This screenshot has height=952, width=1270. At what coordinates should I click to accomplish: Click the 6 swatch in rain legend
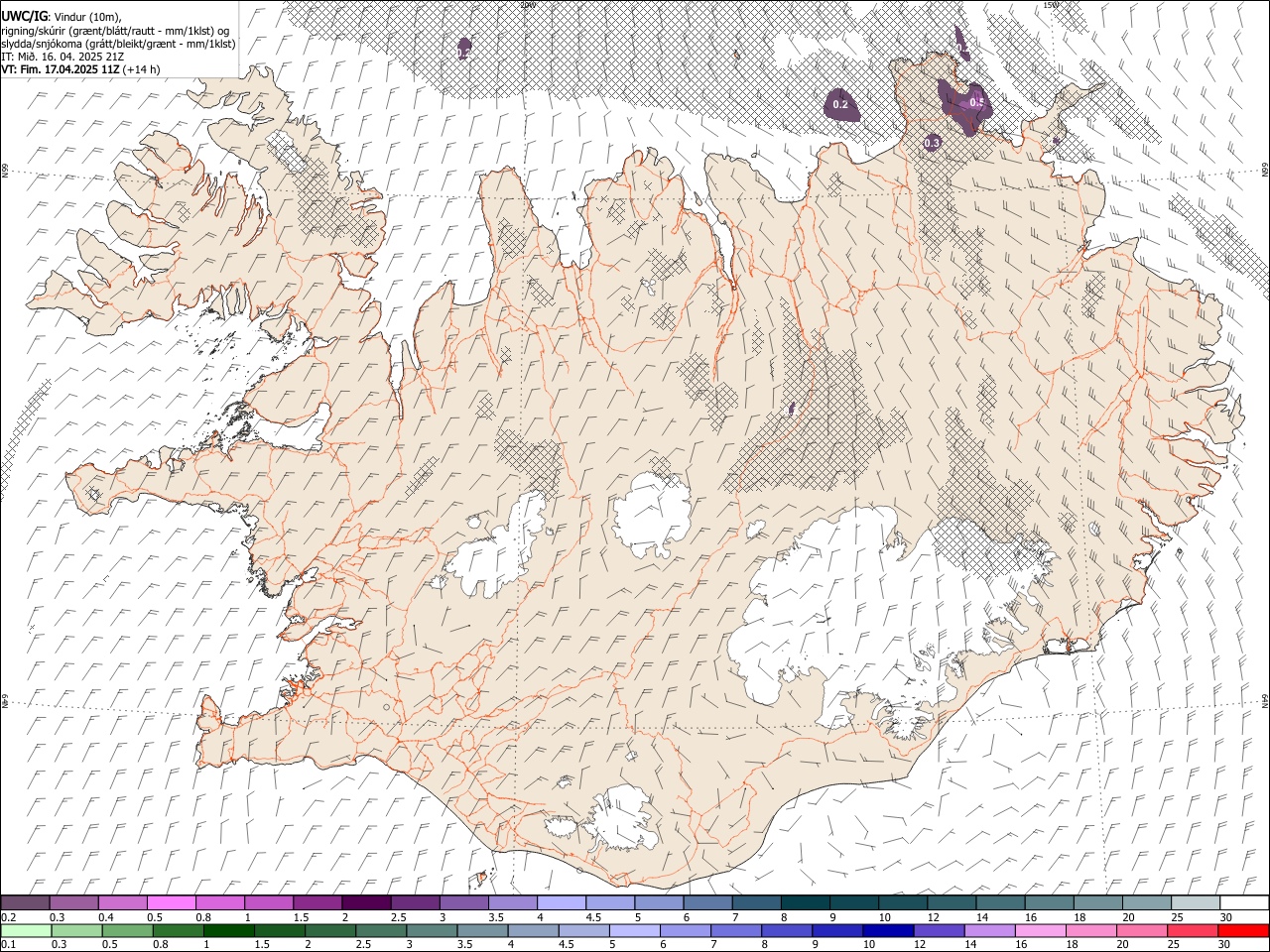[x=686, y=931]
